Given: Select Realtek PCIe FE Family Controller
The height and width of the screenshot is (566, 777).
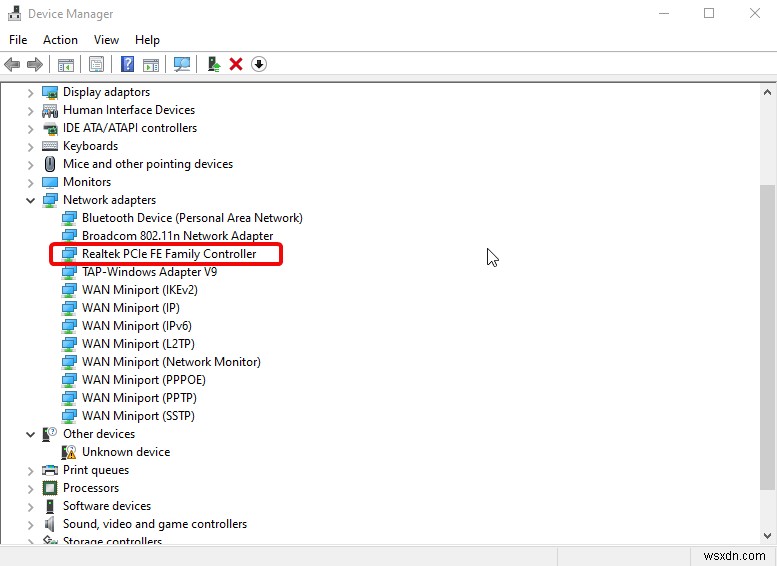Looking at the screenshot, I should [169, 254].
